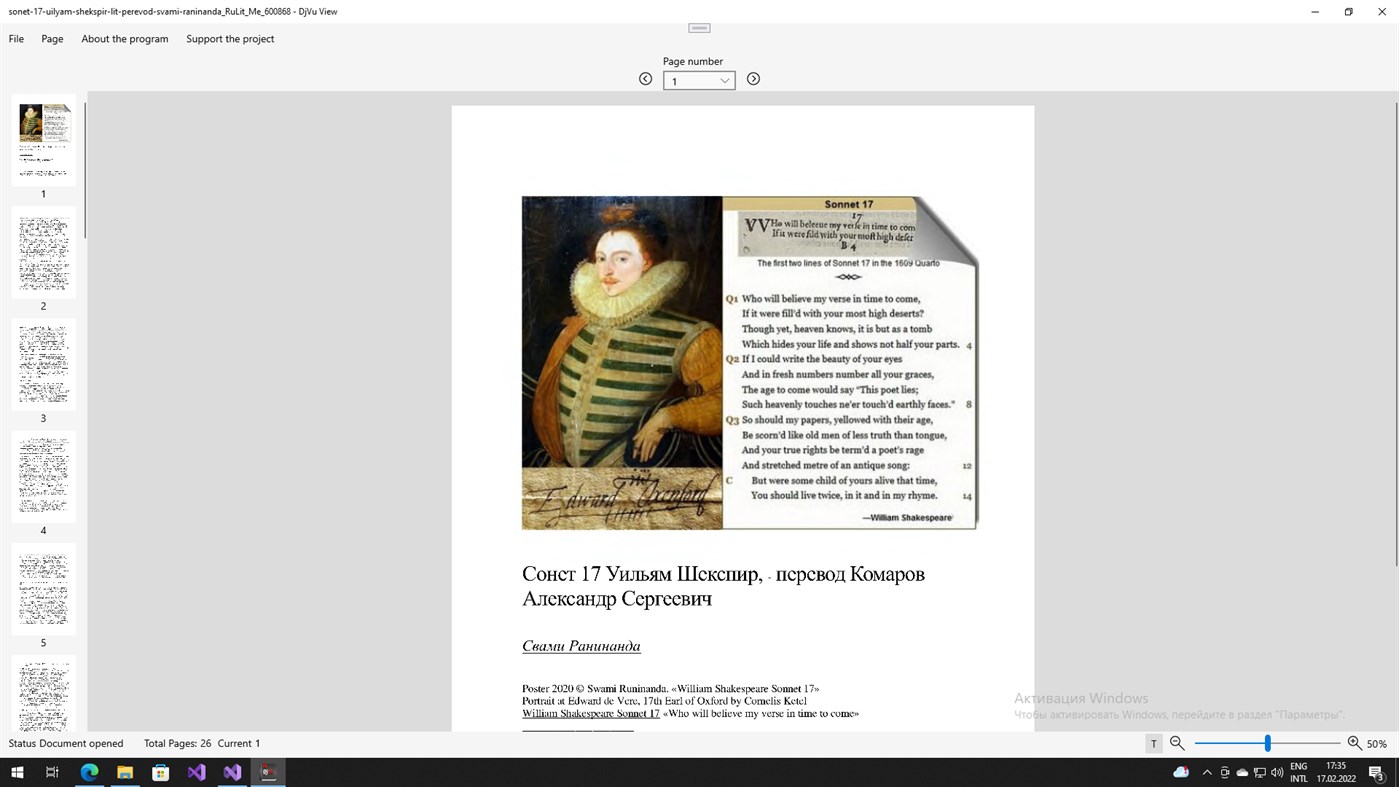Image resolution: width=1399 pixels, height=787 pixels.
Task: Open the second Visual Studio taskbar icon
Action: [232, 772]
